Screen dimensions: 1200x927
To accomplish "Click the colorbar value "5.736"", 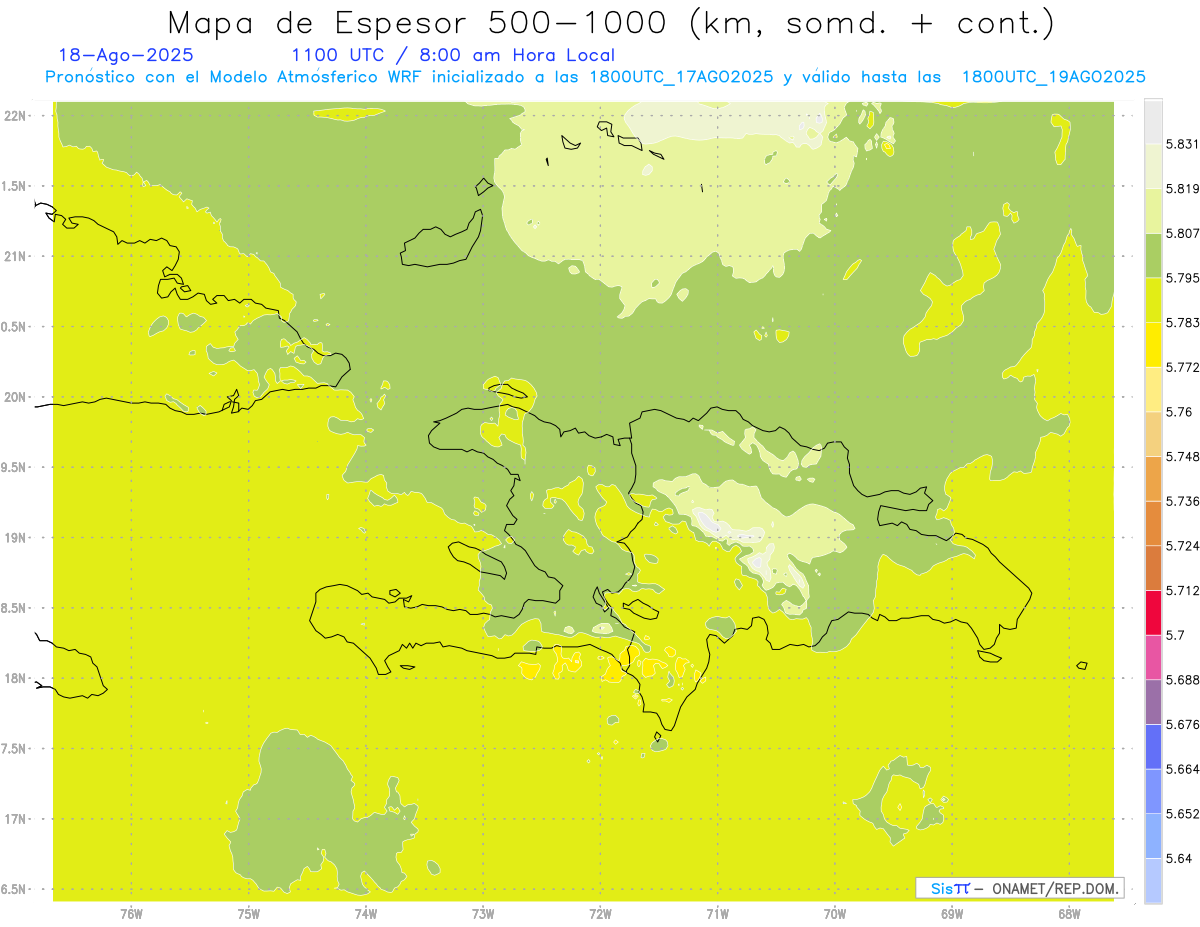I will click(x=1182, y=501).
